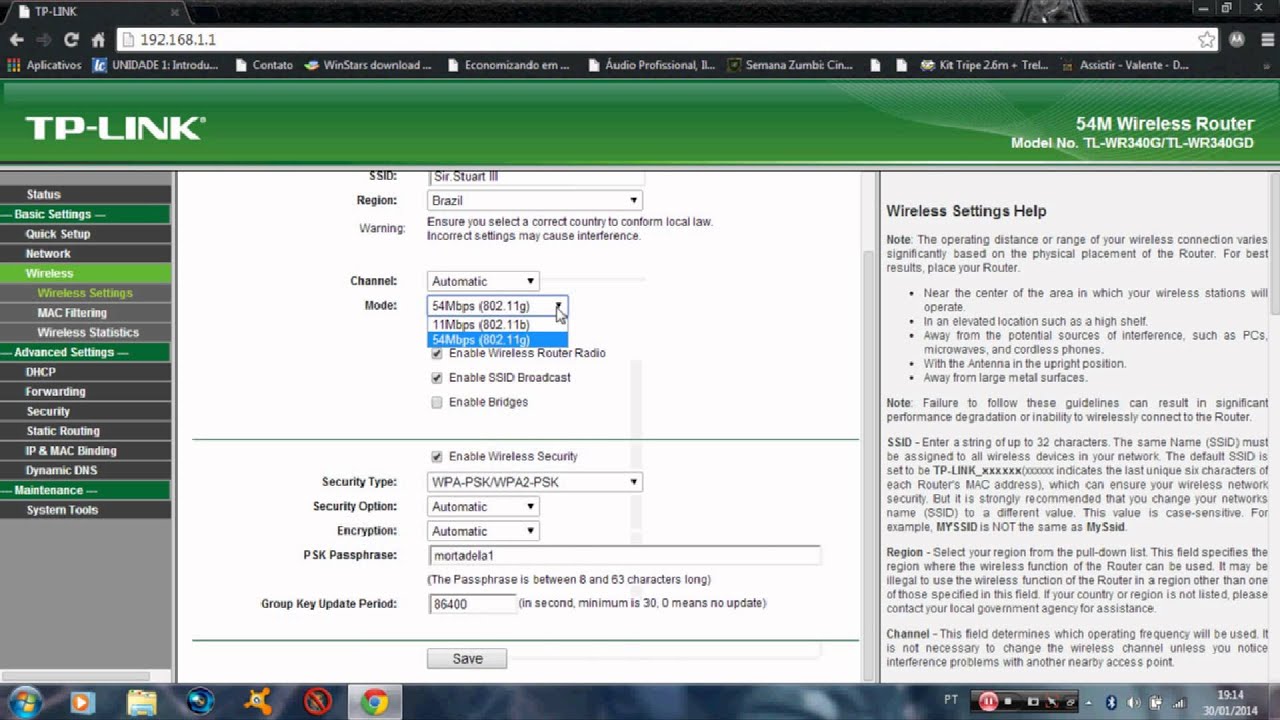The width and height of the screenshot is (1280, 720).
Task: Open the browser home page icon
Action: [98, 40]
